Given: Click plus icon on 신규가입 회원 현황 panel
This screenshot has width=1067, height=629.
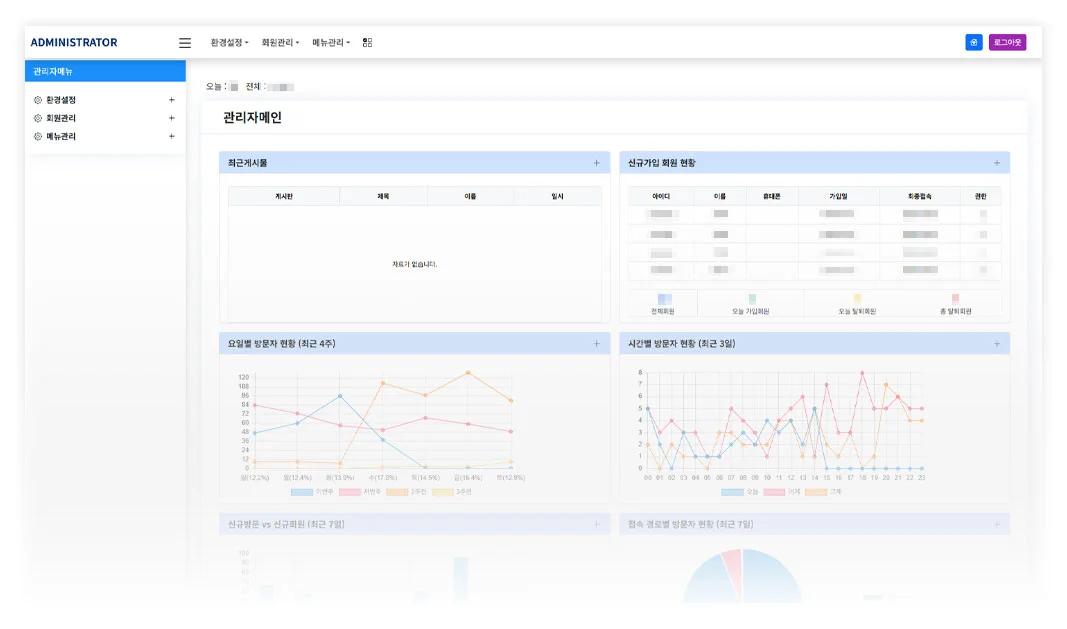Looking at the screenshot, I should pos(997,163).
